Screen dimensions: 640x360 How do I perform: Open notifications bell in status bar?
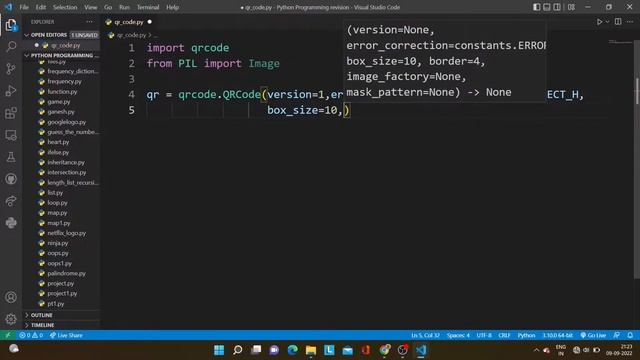pos(630,335)
